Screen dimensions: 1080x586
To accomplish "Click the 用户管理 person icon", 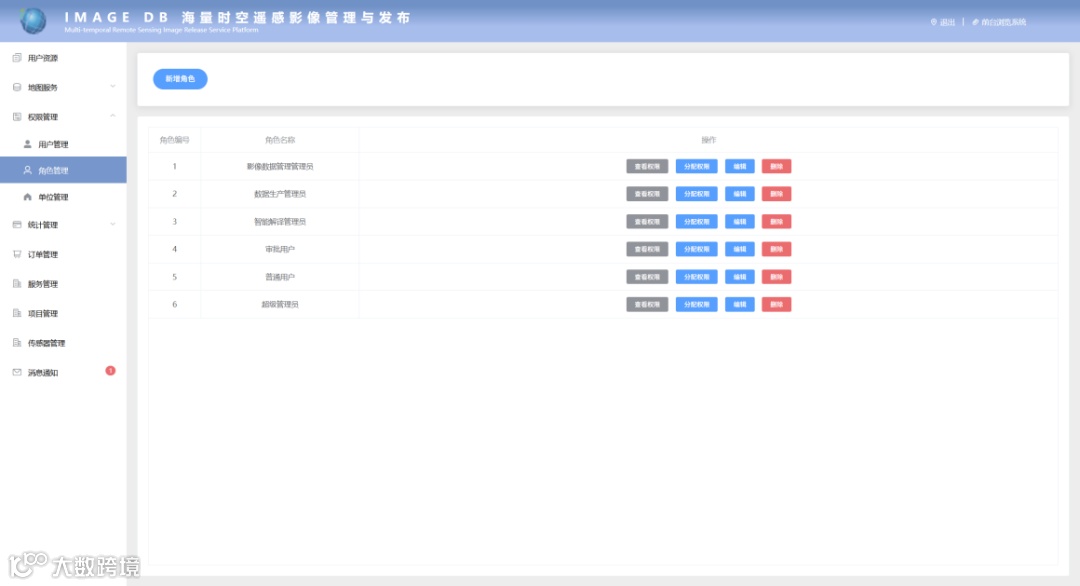I will coord(28,145).
